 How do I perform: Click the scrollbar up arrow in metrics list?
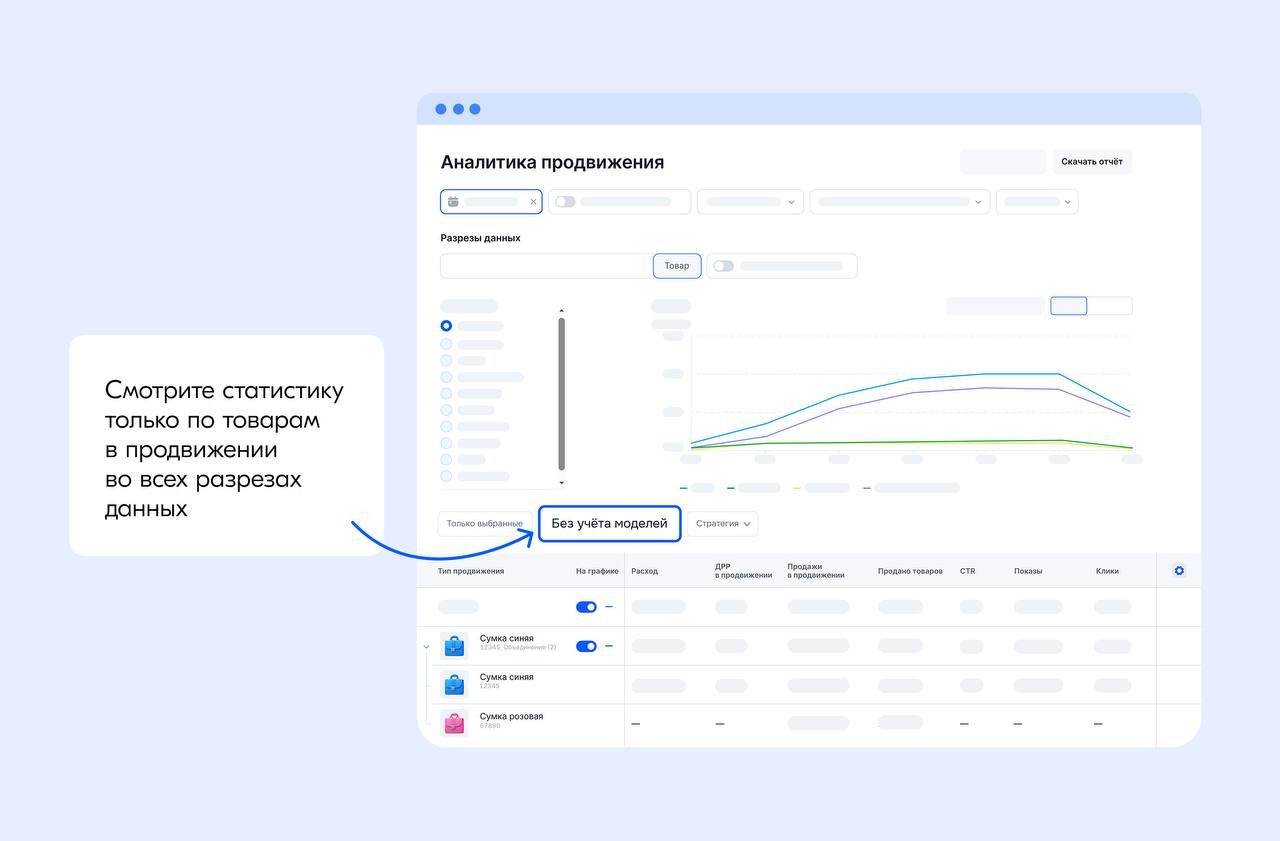[561, 311]
